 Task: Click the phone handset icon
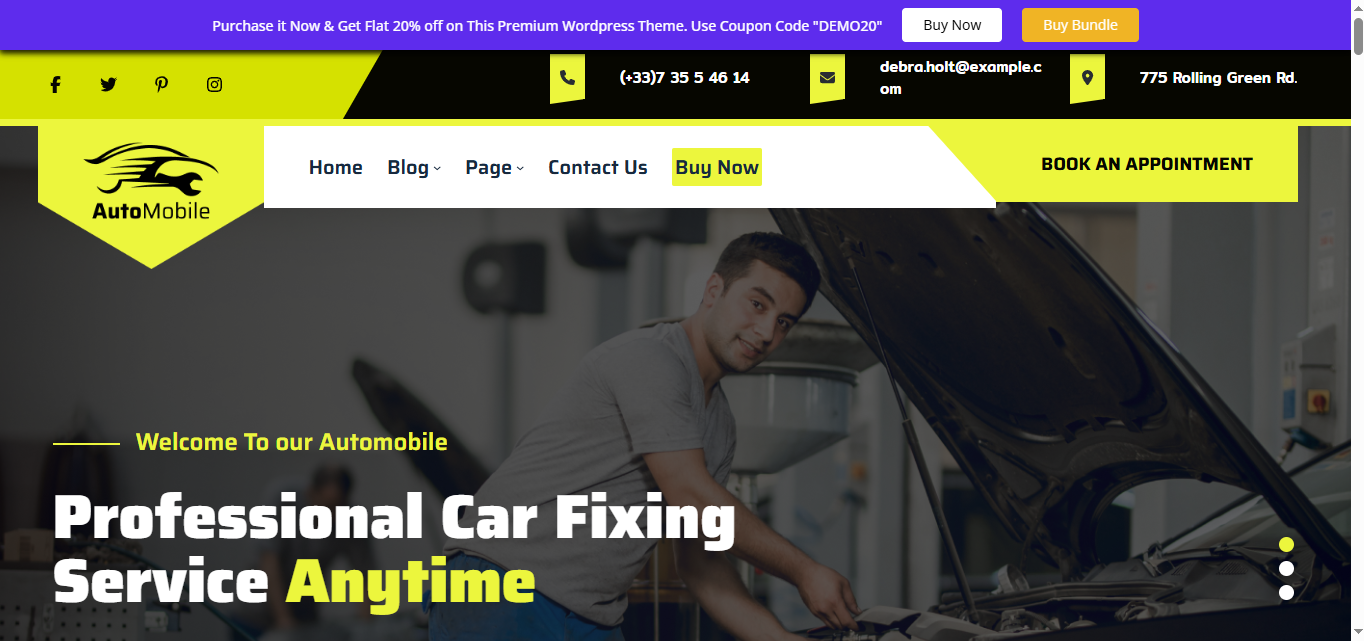tap(567, 78)
